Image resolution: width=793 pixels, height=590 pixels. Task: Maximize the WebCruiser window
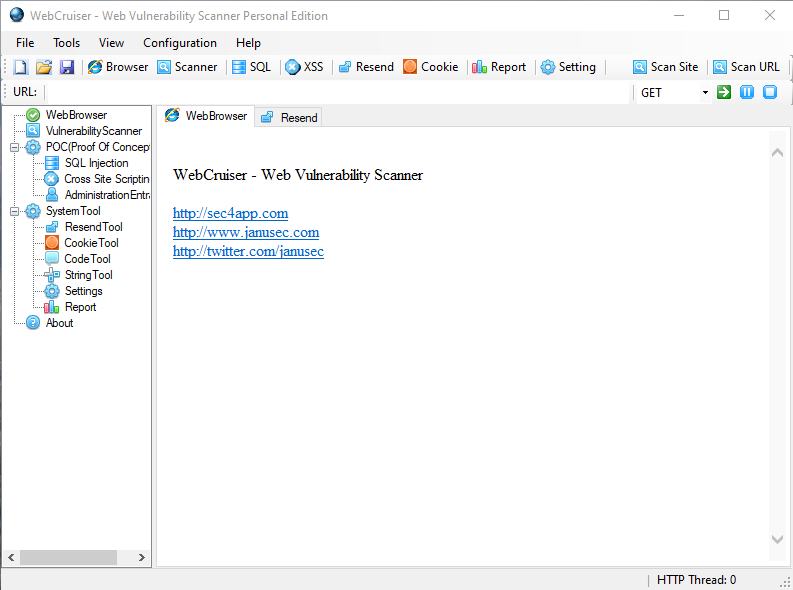pyautogui.click(x=724, y=16)
